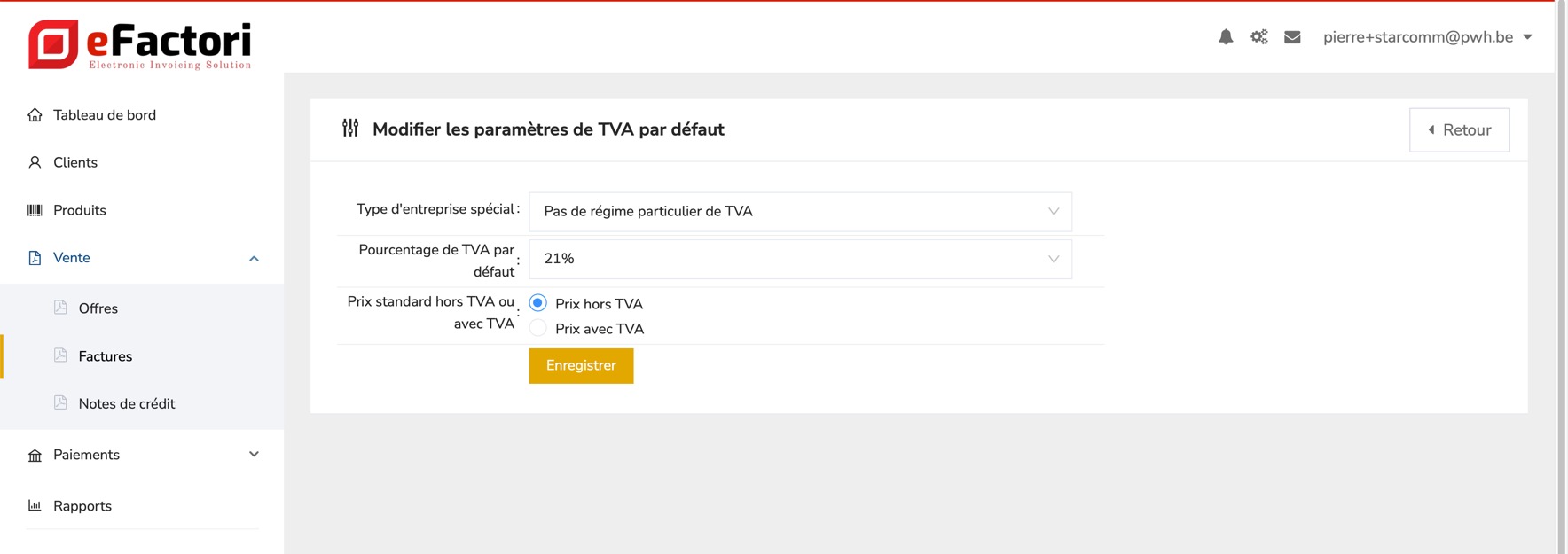Open Notes de crédit menu item
This screenshot has height=554, width=1568.
[x=126, y=404]
